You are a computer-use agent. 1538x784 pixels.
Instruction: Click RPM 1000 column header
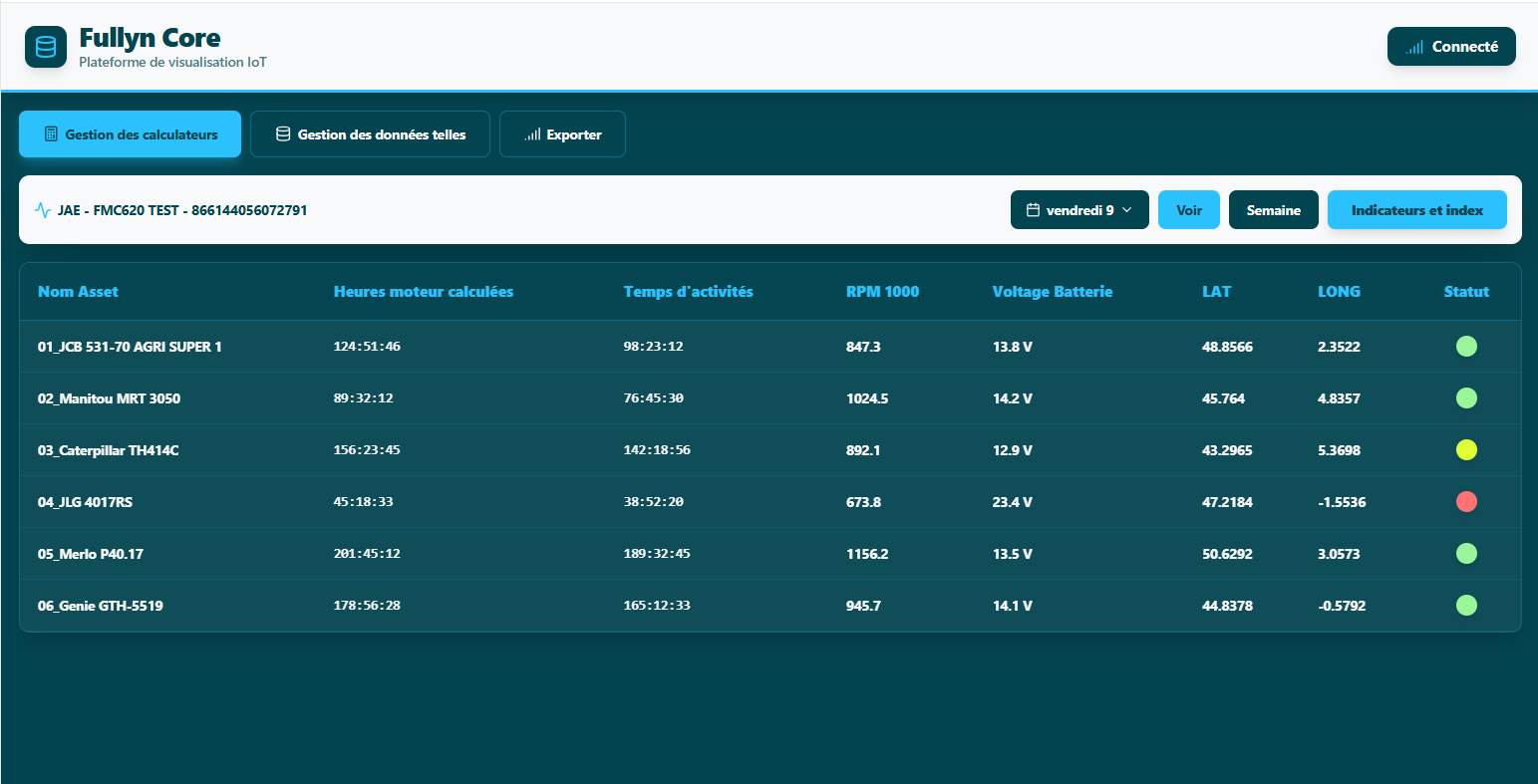882,292
